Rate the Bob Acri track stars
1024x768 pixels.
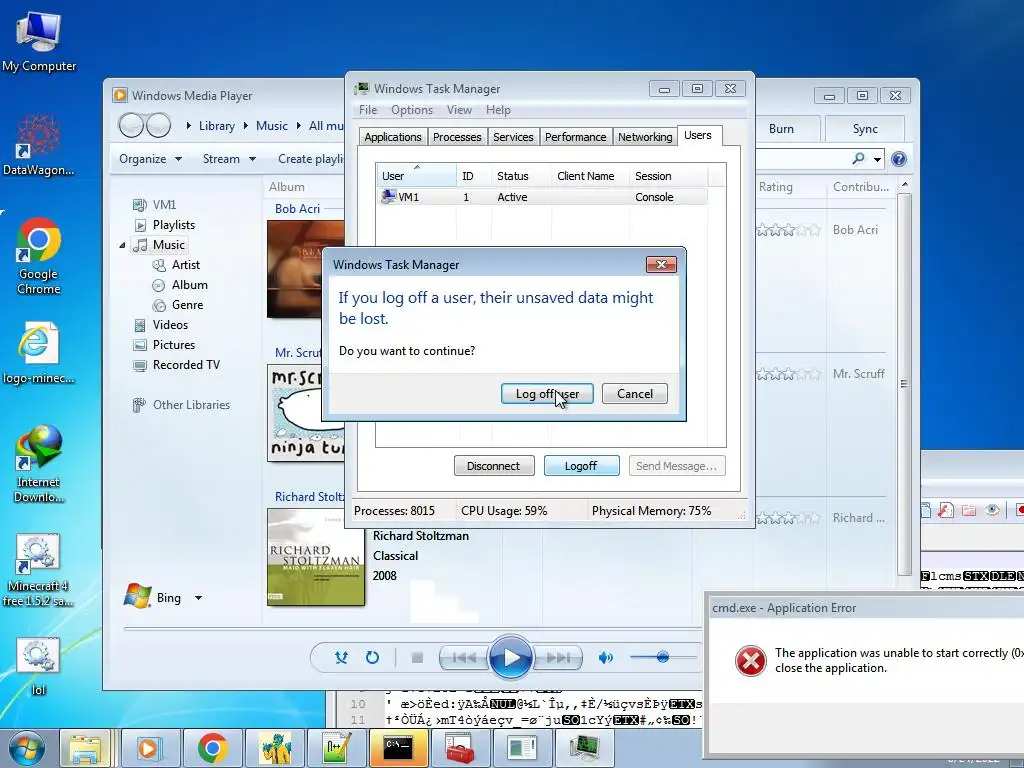click(x=788, y=230)
